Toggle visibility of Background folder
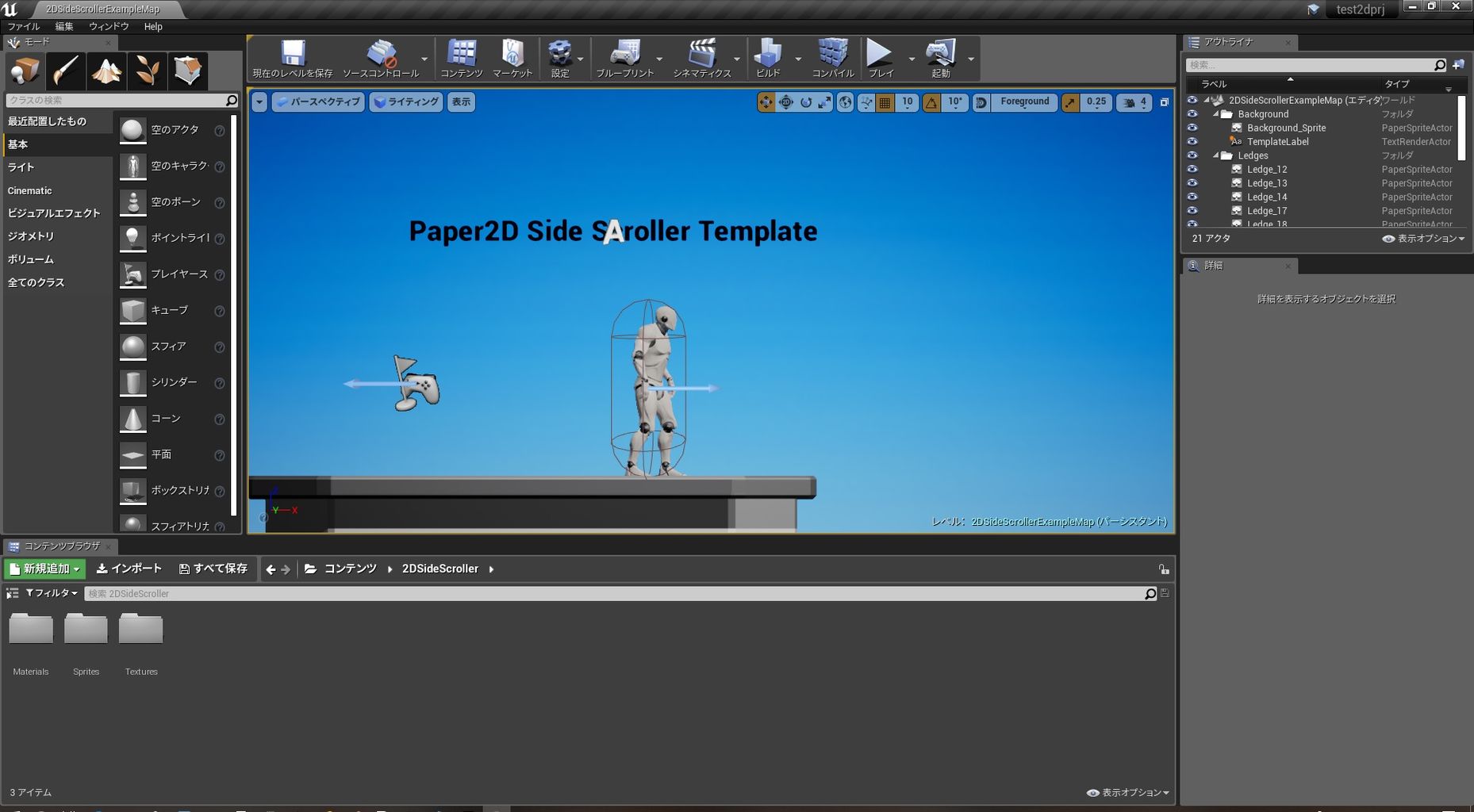The image size is (1474, 812). pos(1192,114)
